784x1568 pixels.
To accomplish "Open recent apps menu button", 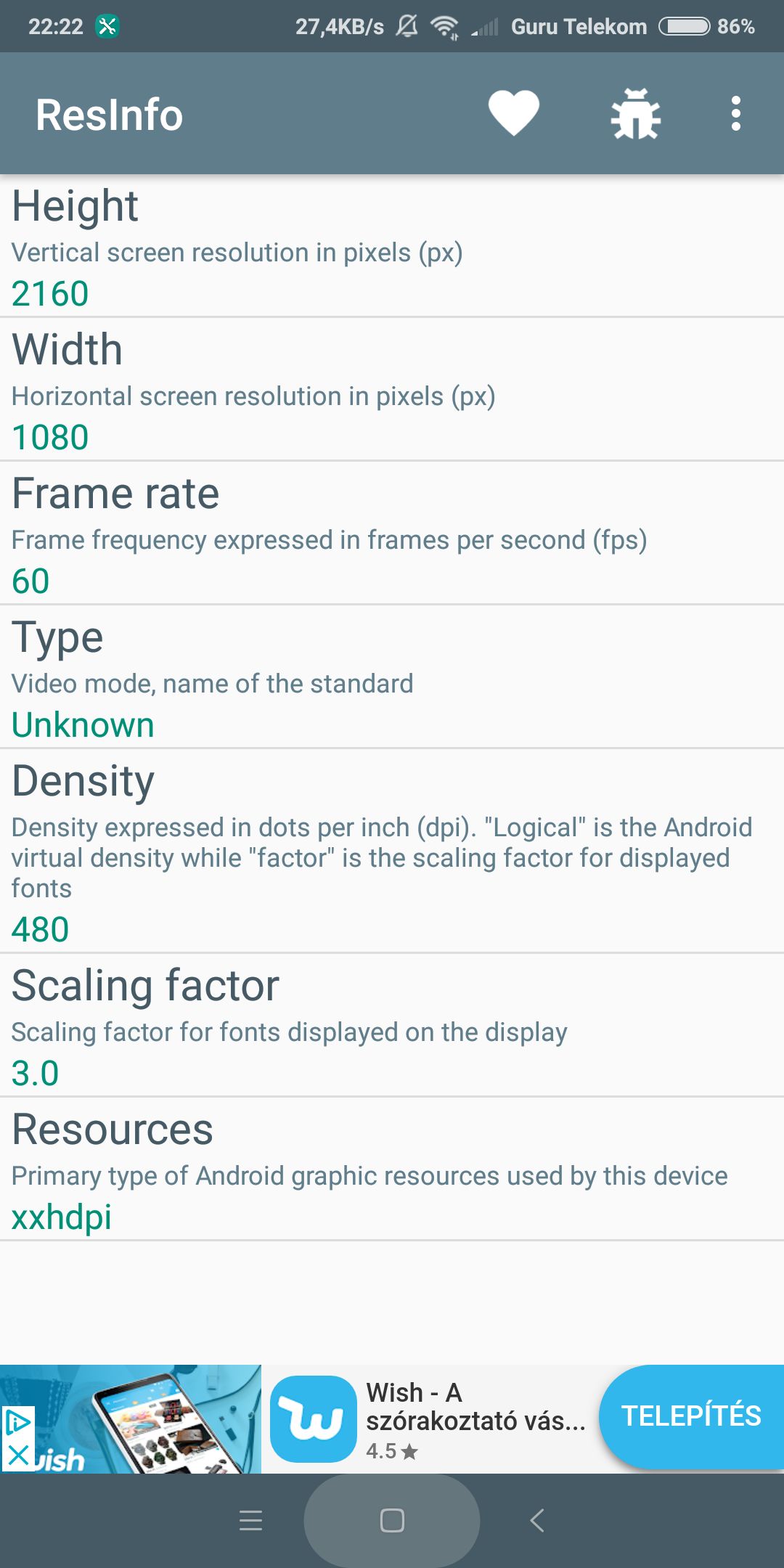I will point(250,1520).
